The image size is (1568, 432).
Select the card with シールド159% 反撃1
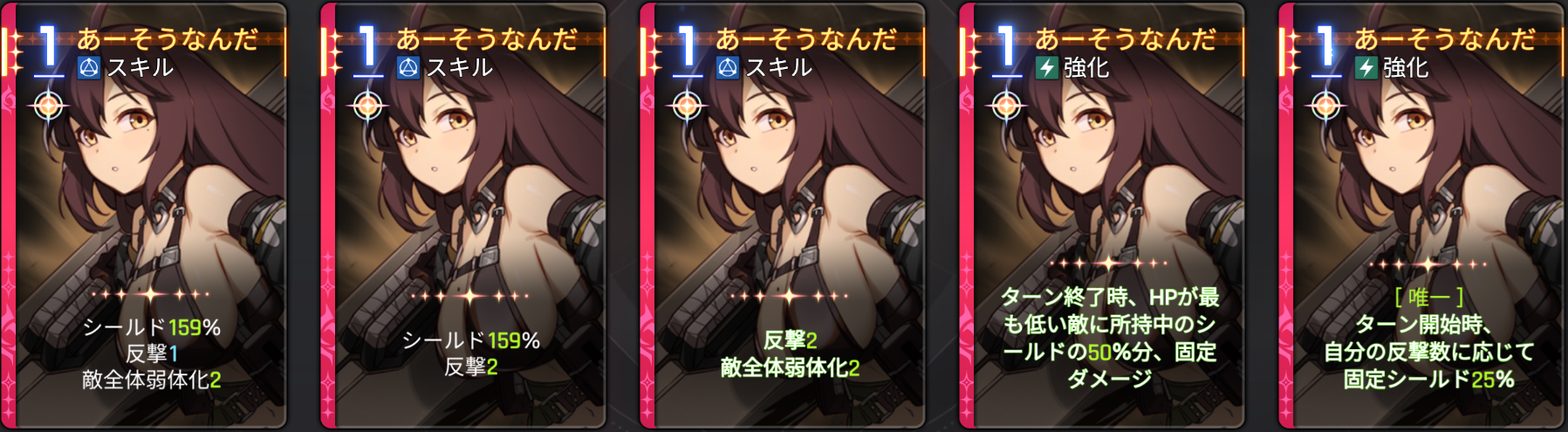146,216
